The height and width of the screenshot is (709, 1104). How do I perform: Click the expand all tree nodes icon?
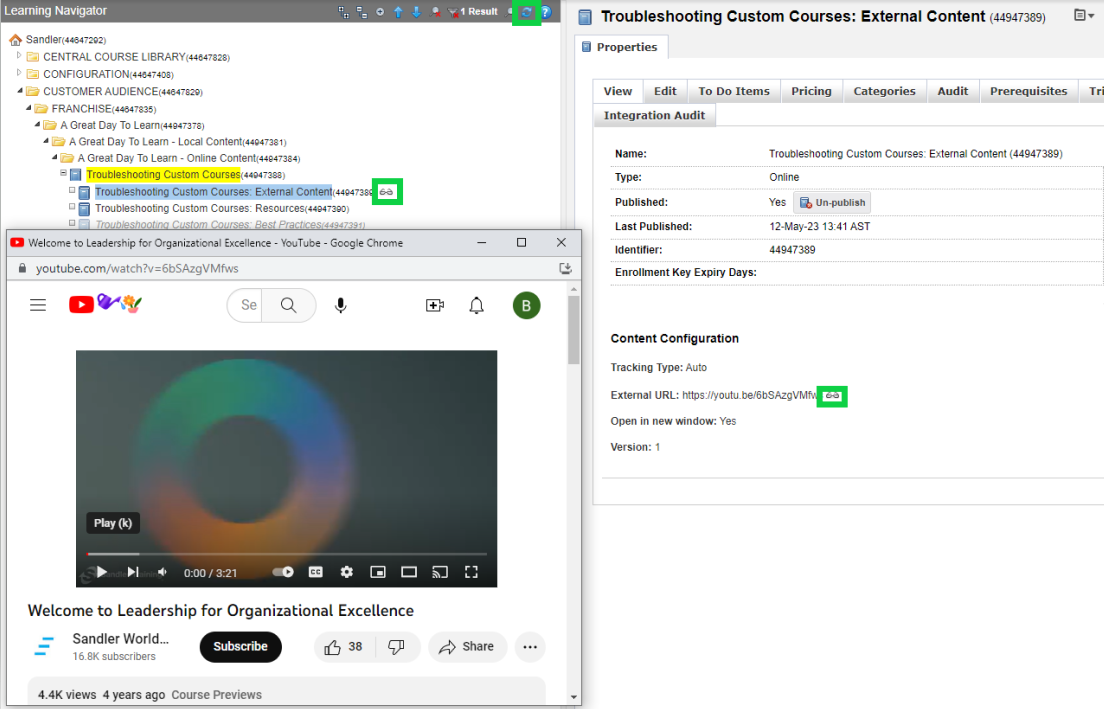tap(344, 12)
